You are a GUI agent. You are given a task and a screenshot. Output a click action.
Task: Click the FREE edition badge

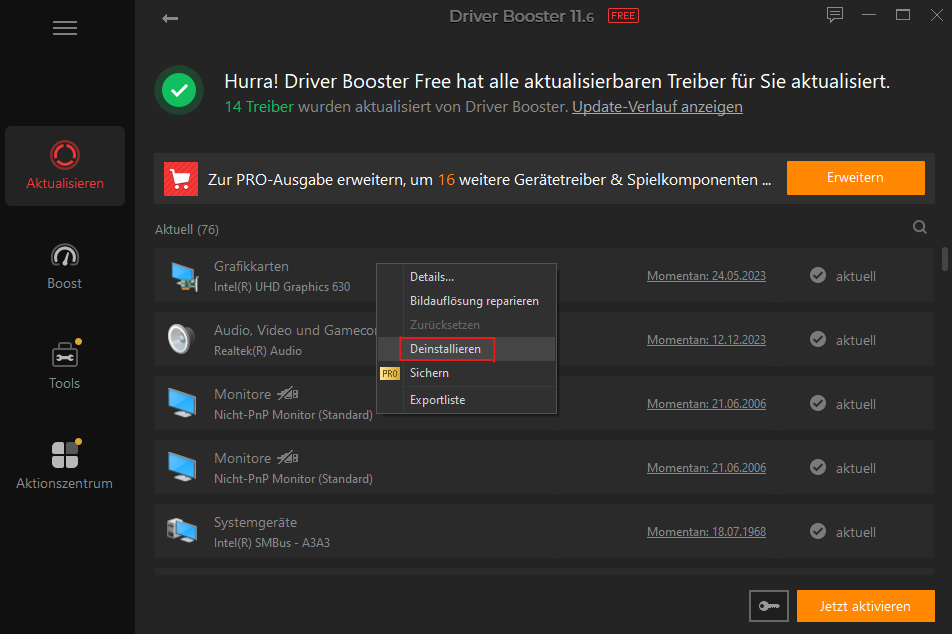tap(623, 16)
